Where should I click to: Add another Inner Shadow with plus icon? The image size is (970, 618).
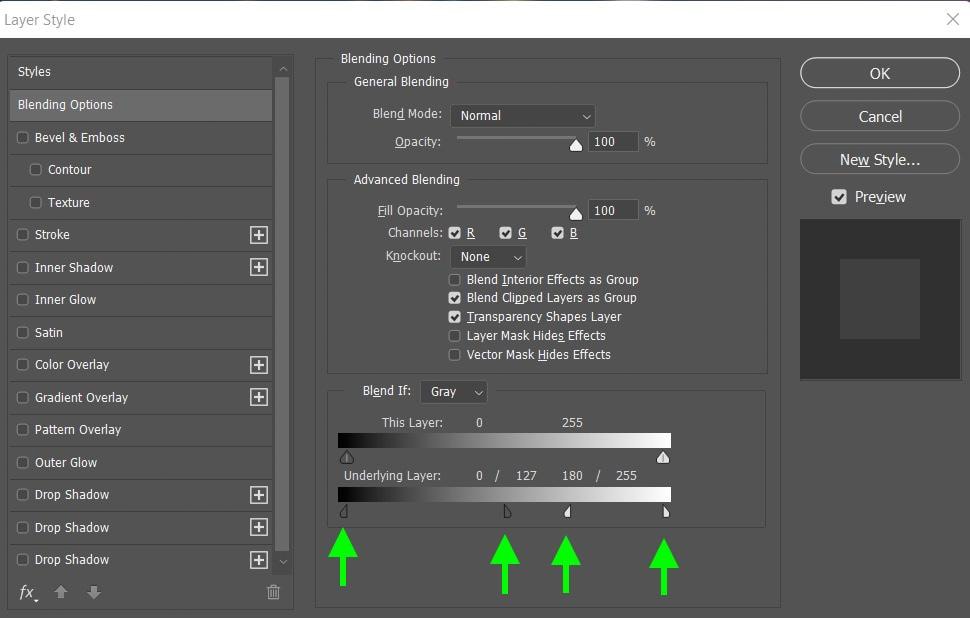click(x=259, y=267)
